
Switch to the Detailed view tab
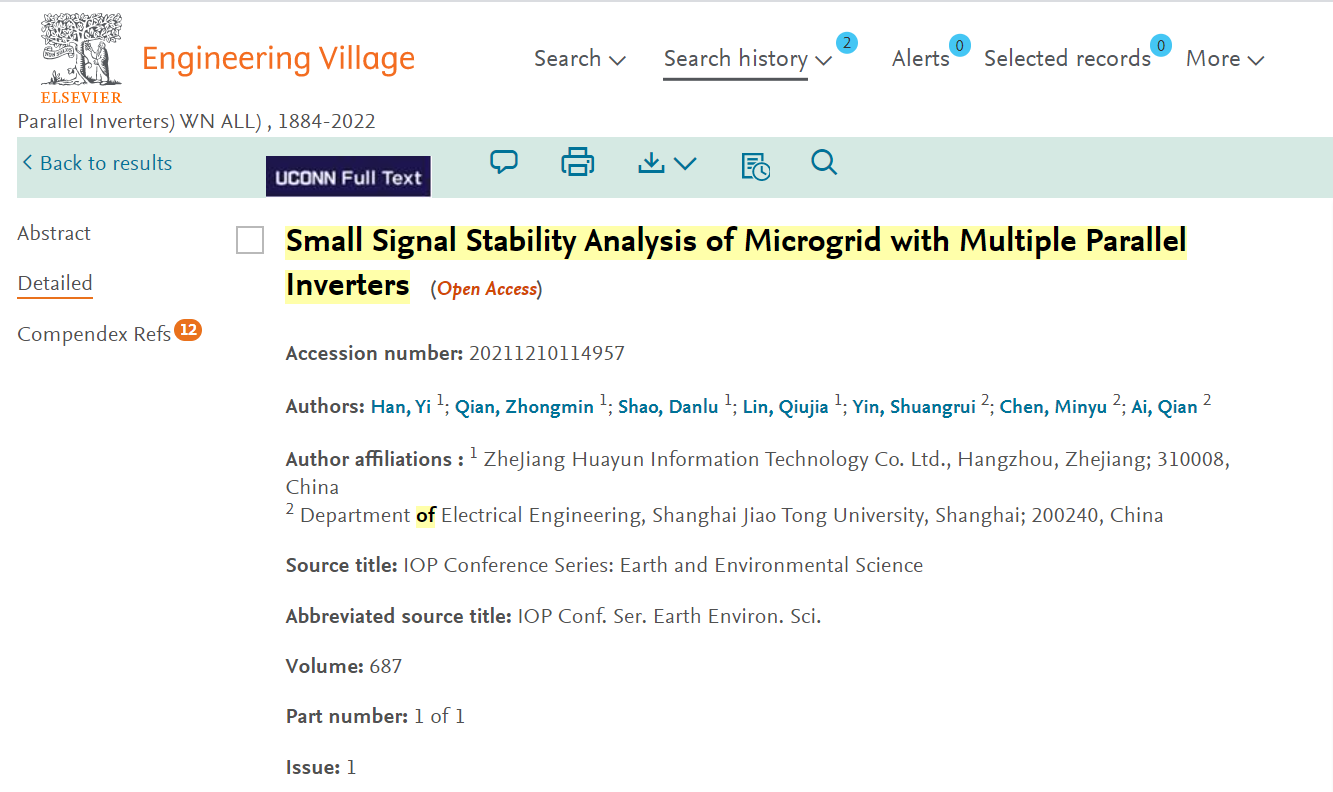pyautogui.click(x=55, y=283)
